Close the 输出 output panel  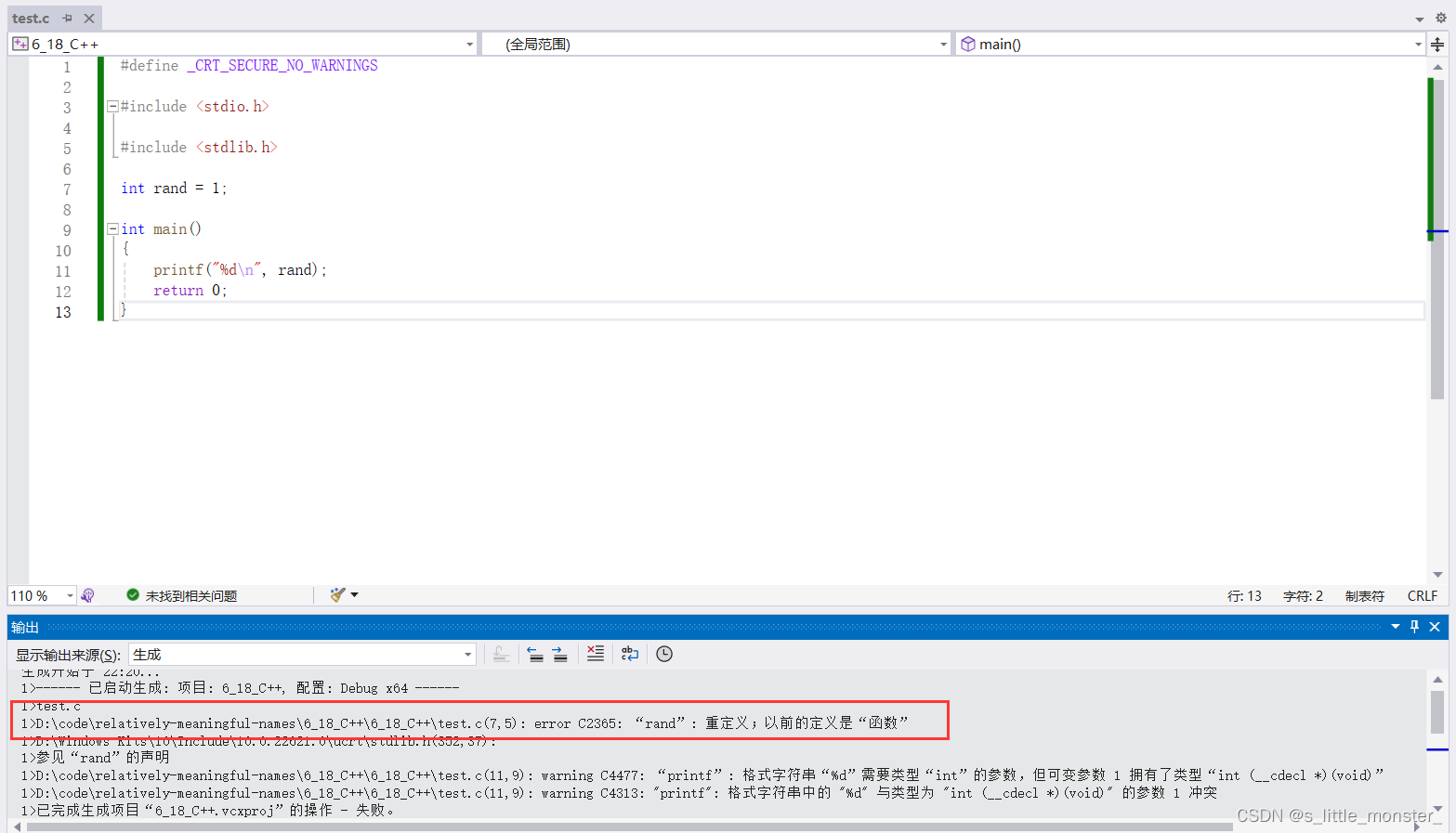click(x=1435, y=627)
